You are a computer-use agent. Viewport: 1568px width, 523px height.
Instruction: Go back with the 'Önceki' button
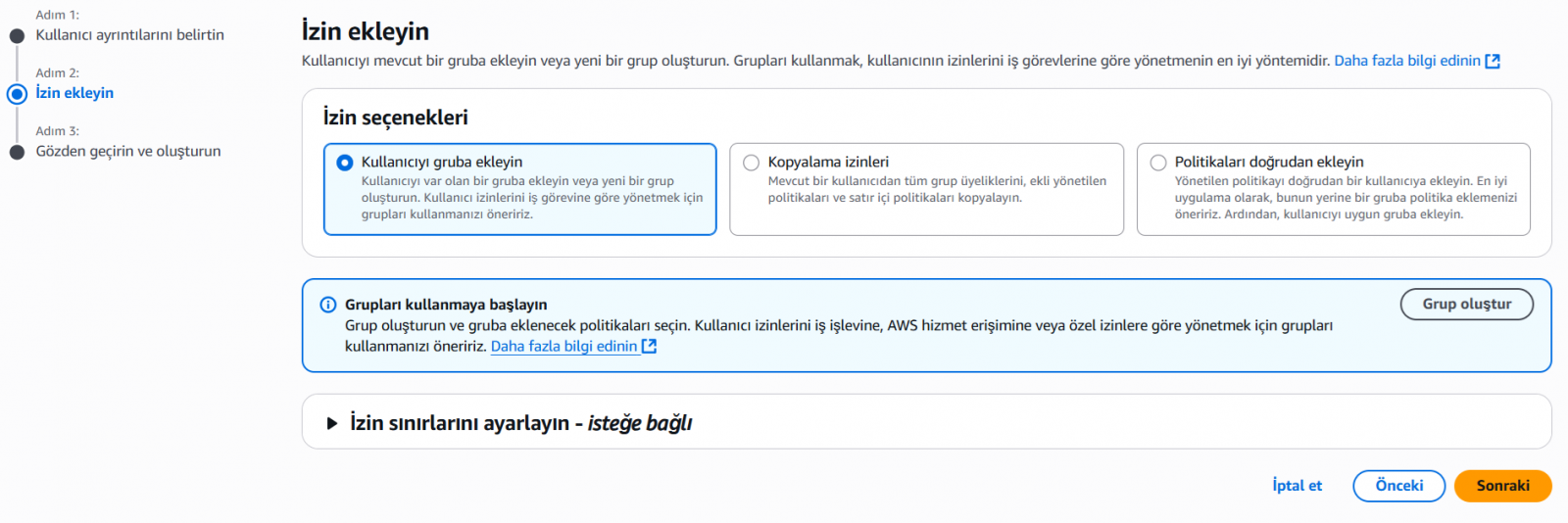pyautogui.click(x=1398, y=486)
